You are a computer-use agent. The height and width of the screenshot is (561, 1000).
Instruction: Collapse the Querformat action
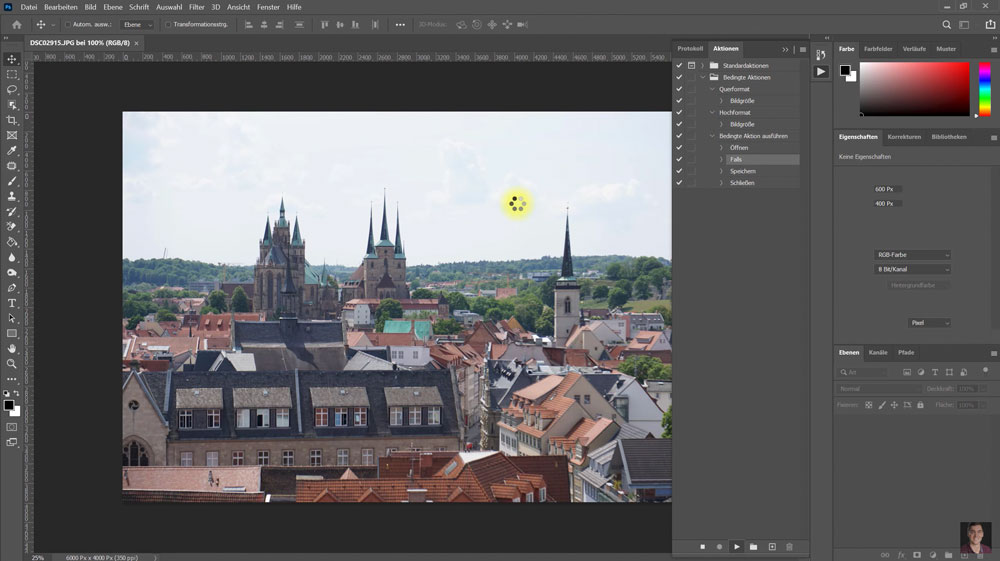pyautogui.click(x=712, y=89)
